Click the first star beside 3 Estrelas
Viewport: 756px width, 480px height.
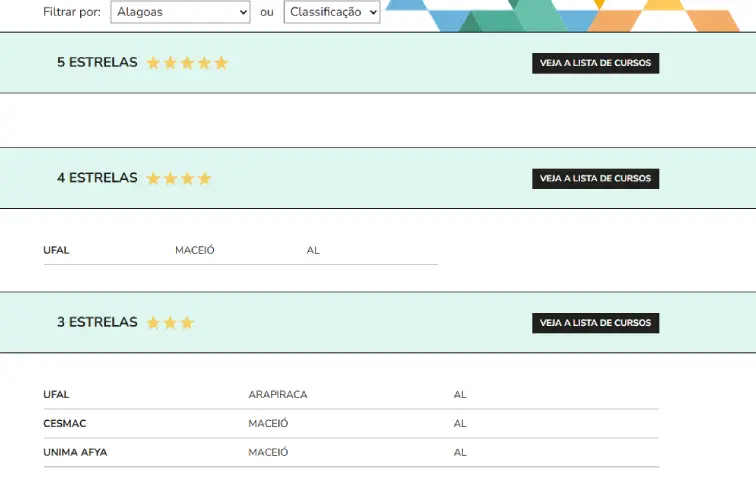point(153,323)
